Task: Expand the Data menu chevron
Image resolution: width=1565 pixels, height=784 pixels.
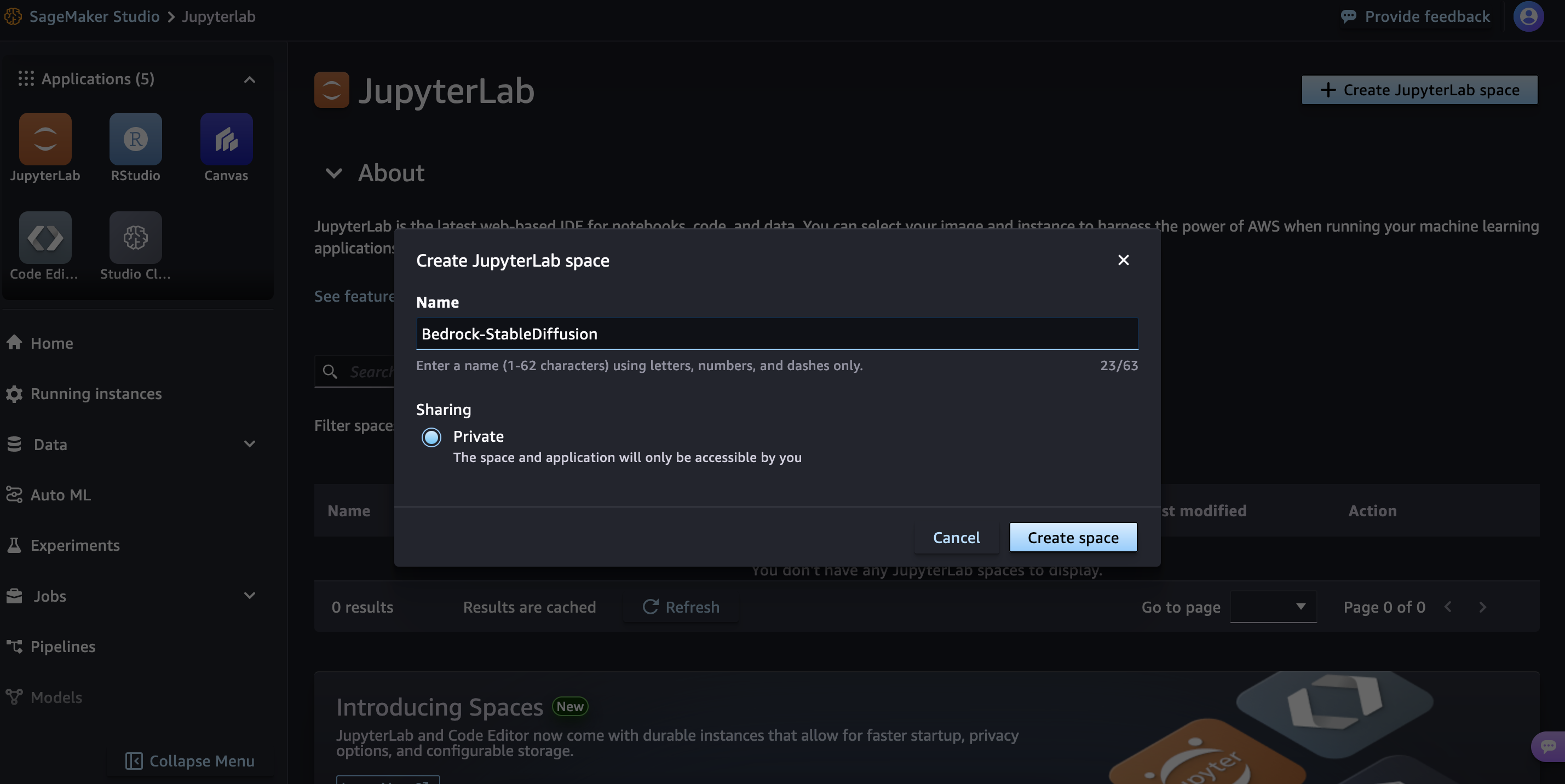Action: (249, 444)
